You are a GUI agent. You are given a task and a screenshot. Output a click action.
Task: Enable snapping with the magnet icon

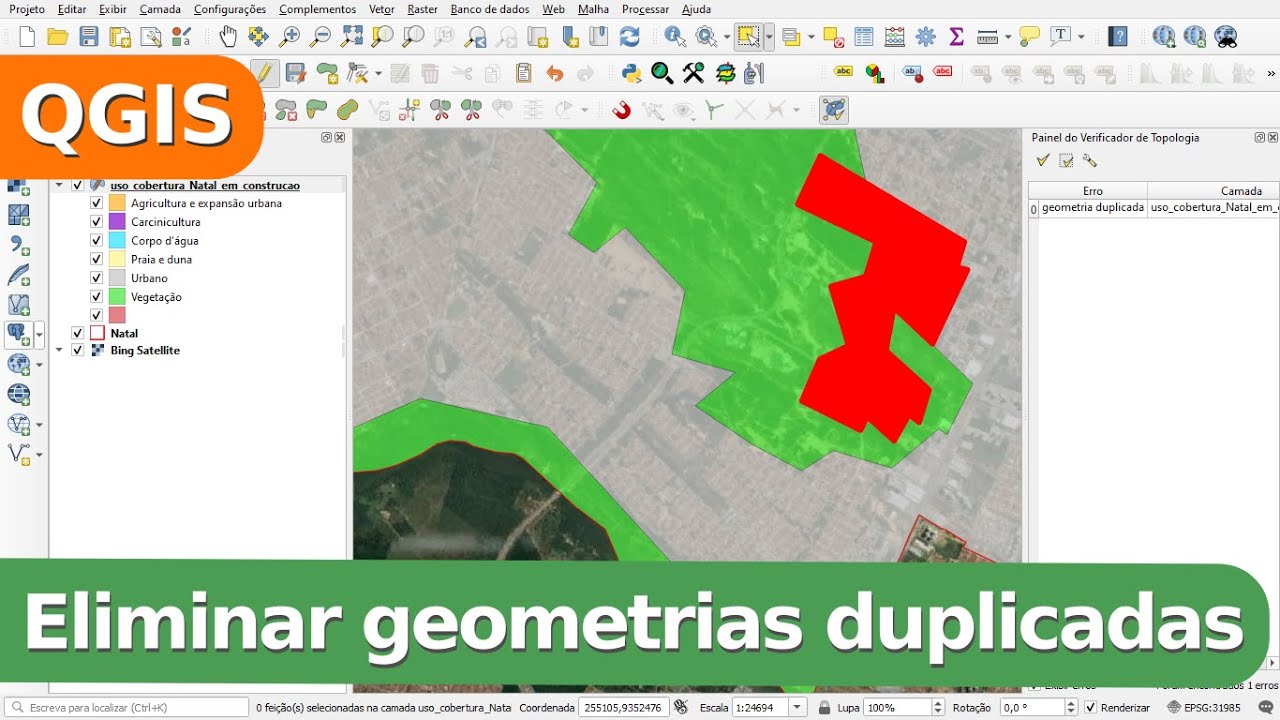[x=622, y=110]
